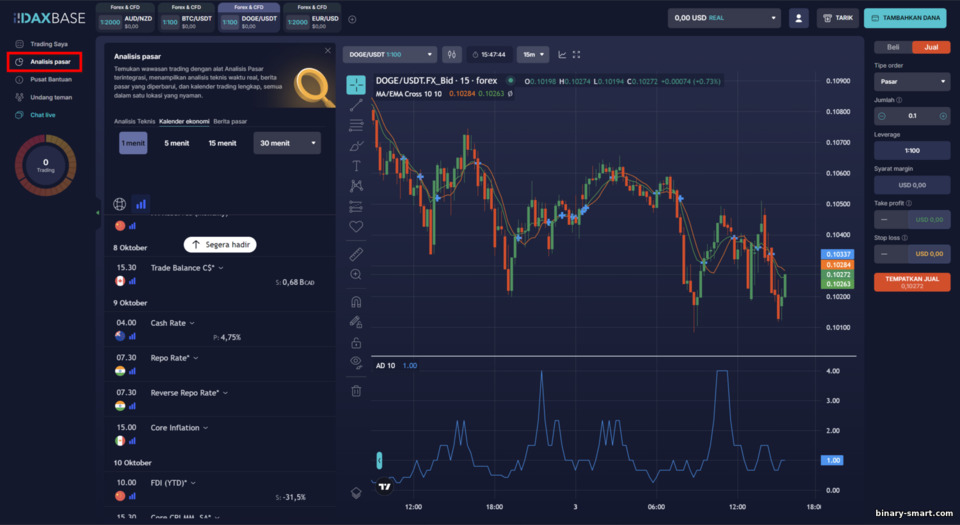This screenshot has height=525, width=960.
Task: Open Pusat Bantuan in sidebar
Action: point(43,80)
